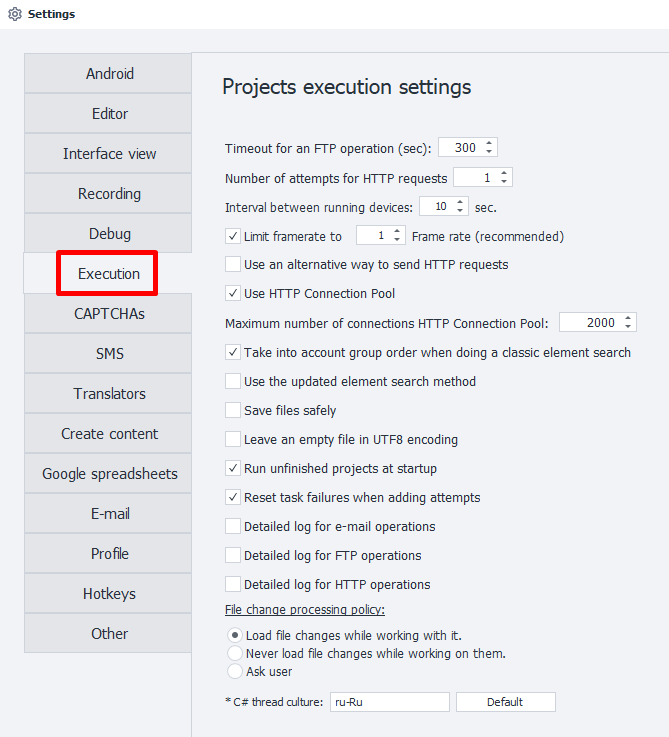Choose Never load file changes option
The height and width of the screenshot is (737, 669).
(x=235, y=654)
